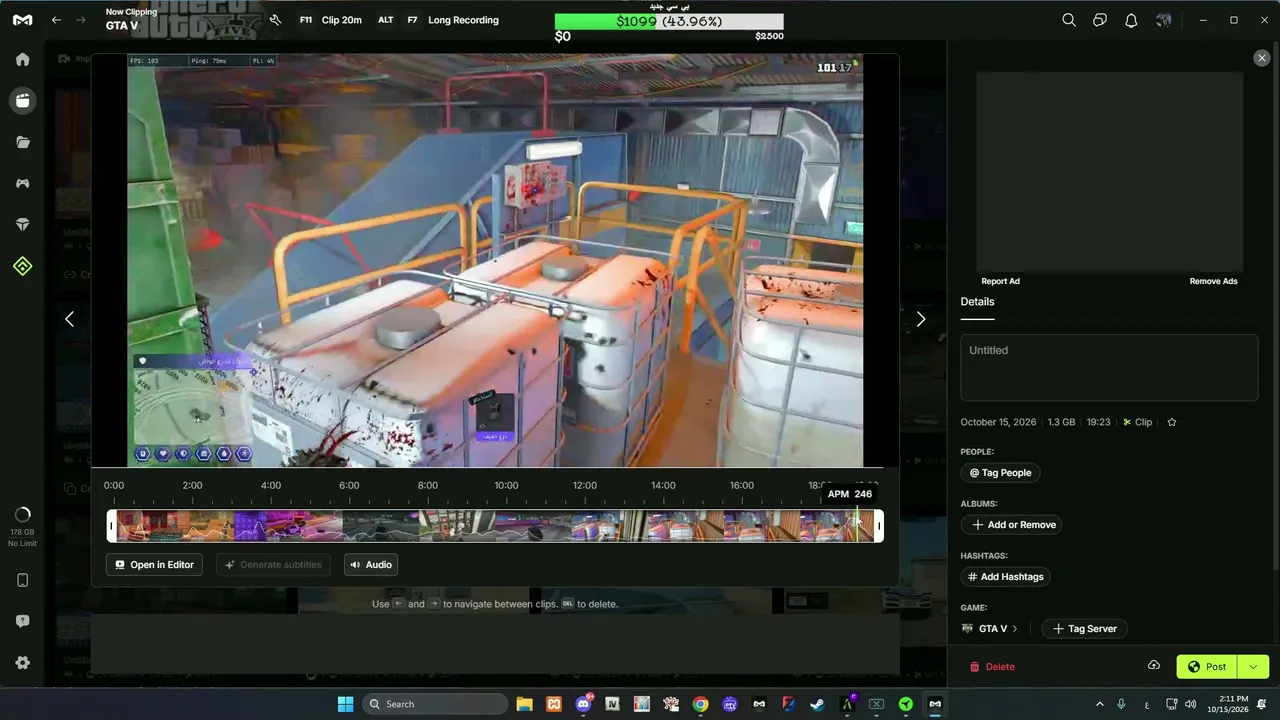1280x720 pixels.
Task: Favorite the clip with the star icon
Action: (x=1172, y=422)
